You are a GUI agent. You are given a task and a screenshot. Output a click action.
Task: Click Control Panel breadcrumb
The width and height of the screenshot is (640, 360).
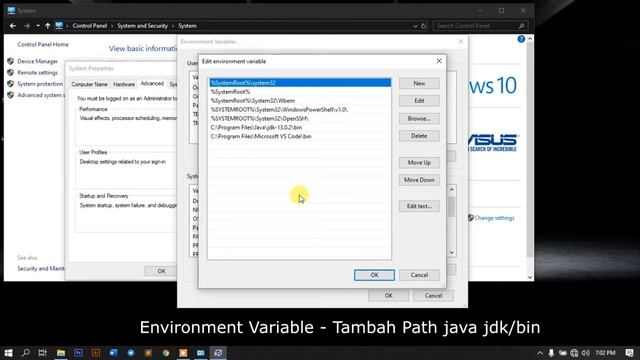[x=90, y=26]
